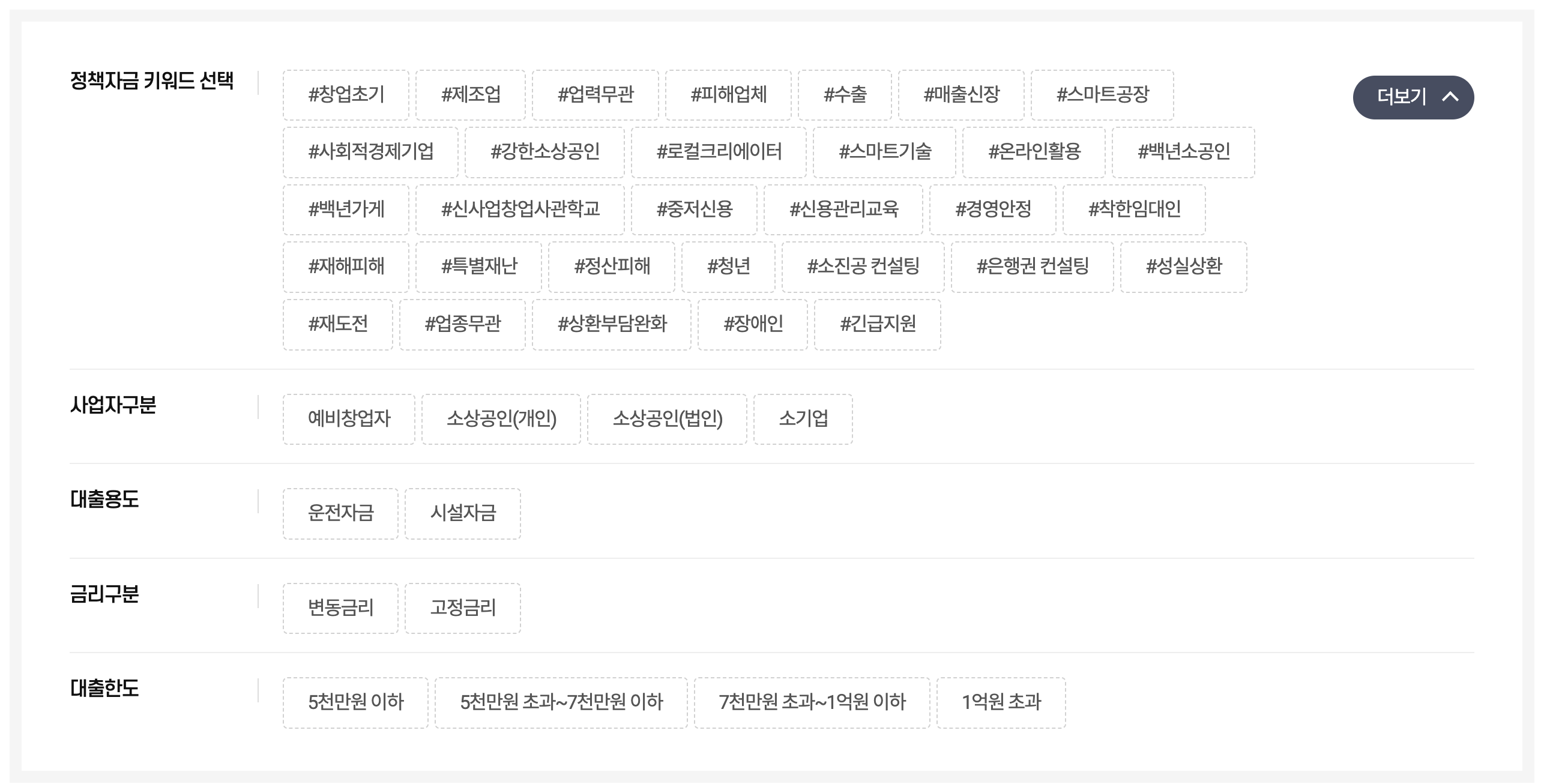The image size is (1544, 784).
Task: Select 시설자금 loan purpose
Action: 463,513
